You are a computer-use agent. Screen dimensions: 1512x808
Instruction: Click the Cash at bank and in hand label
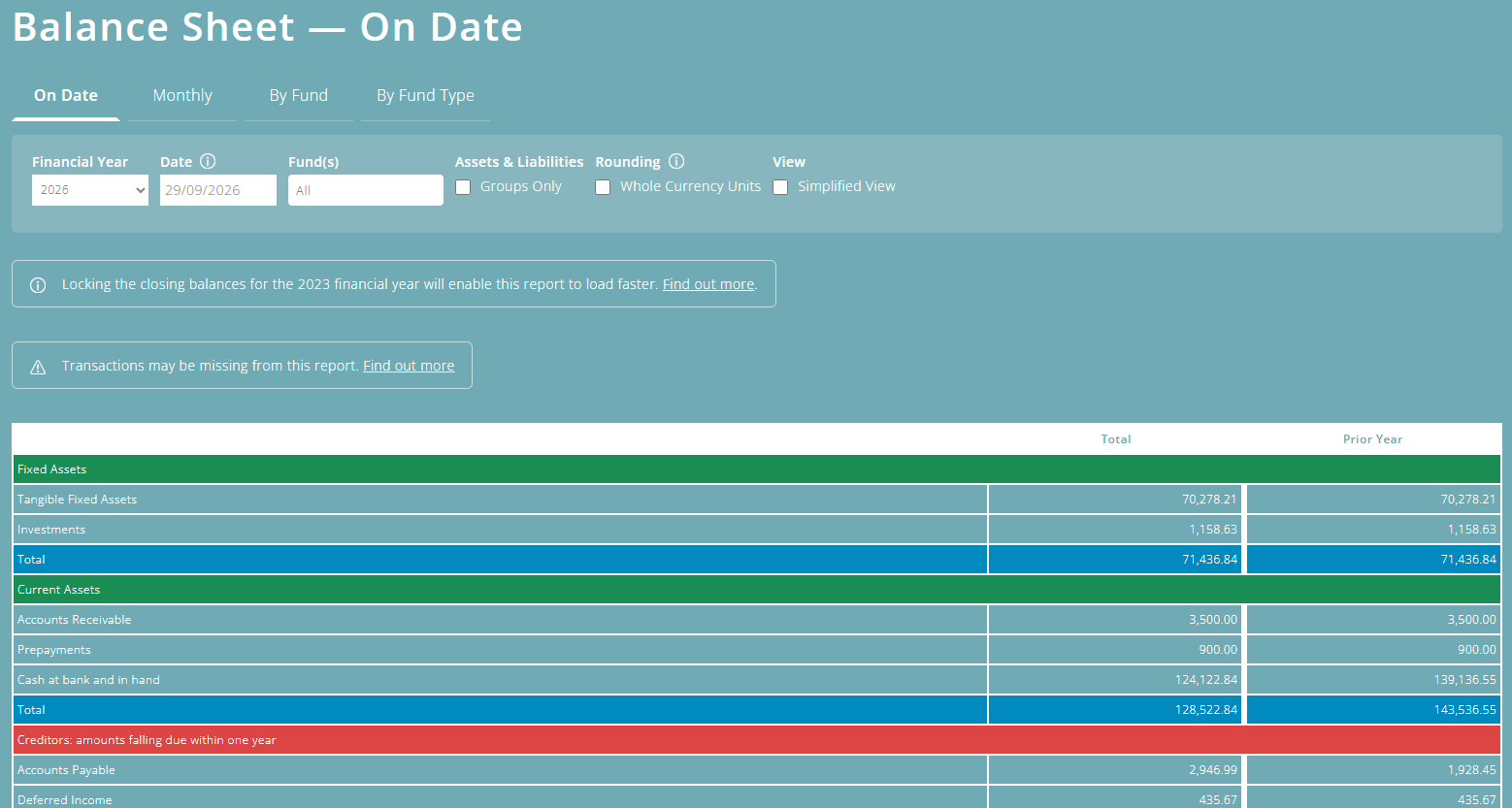89,680
